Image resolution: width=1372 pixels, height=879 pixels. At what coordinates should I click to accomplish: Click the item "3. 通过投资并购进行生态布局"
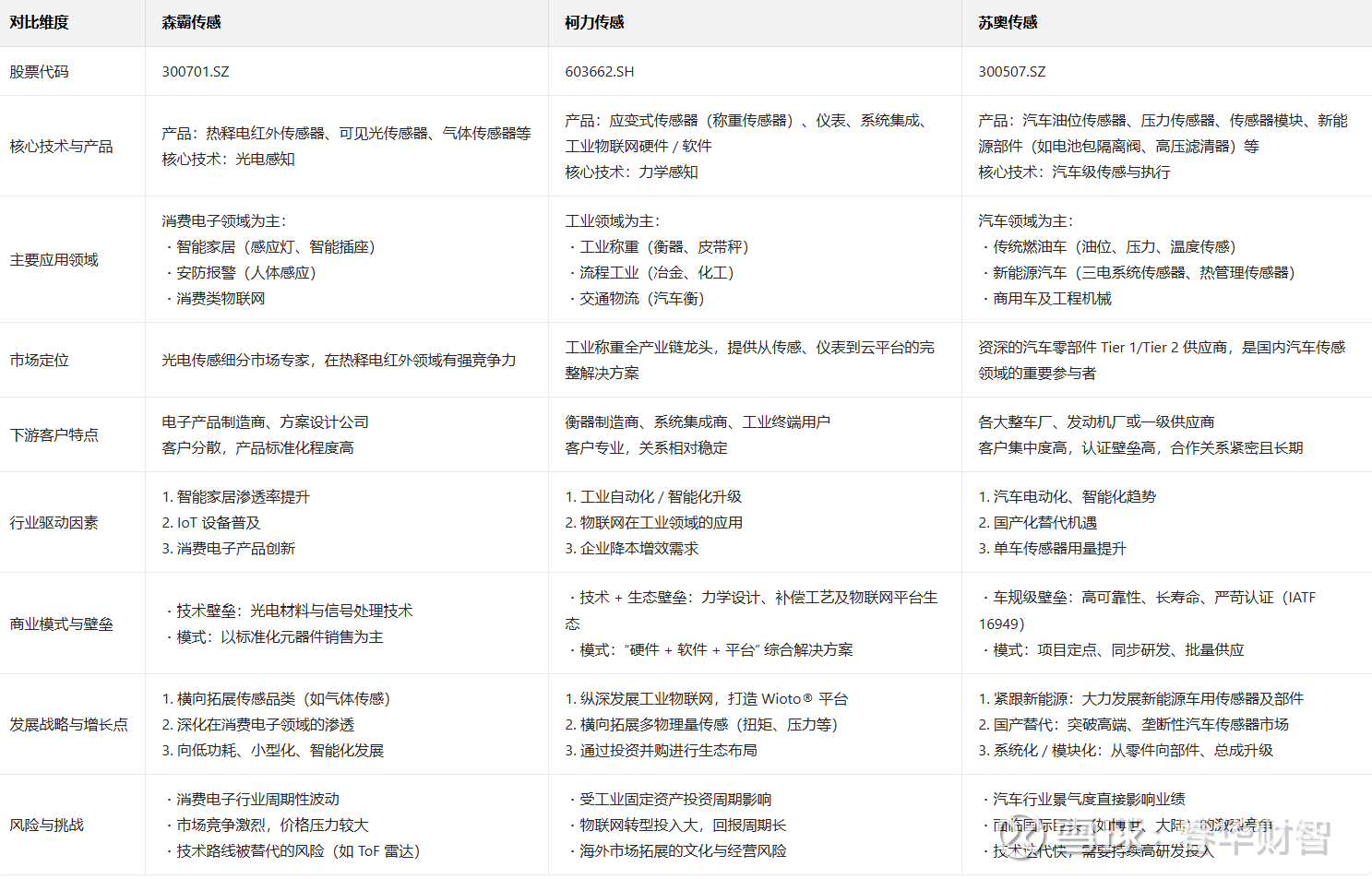[x=662, y=751]
